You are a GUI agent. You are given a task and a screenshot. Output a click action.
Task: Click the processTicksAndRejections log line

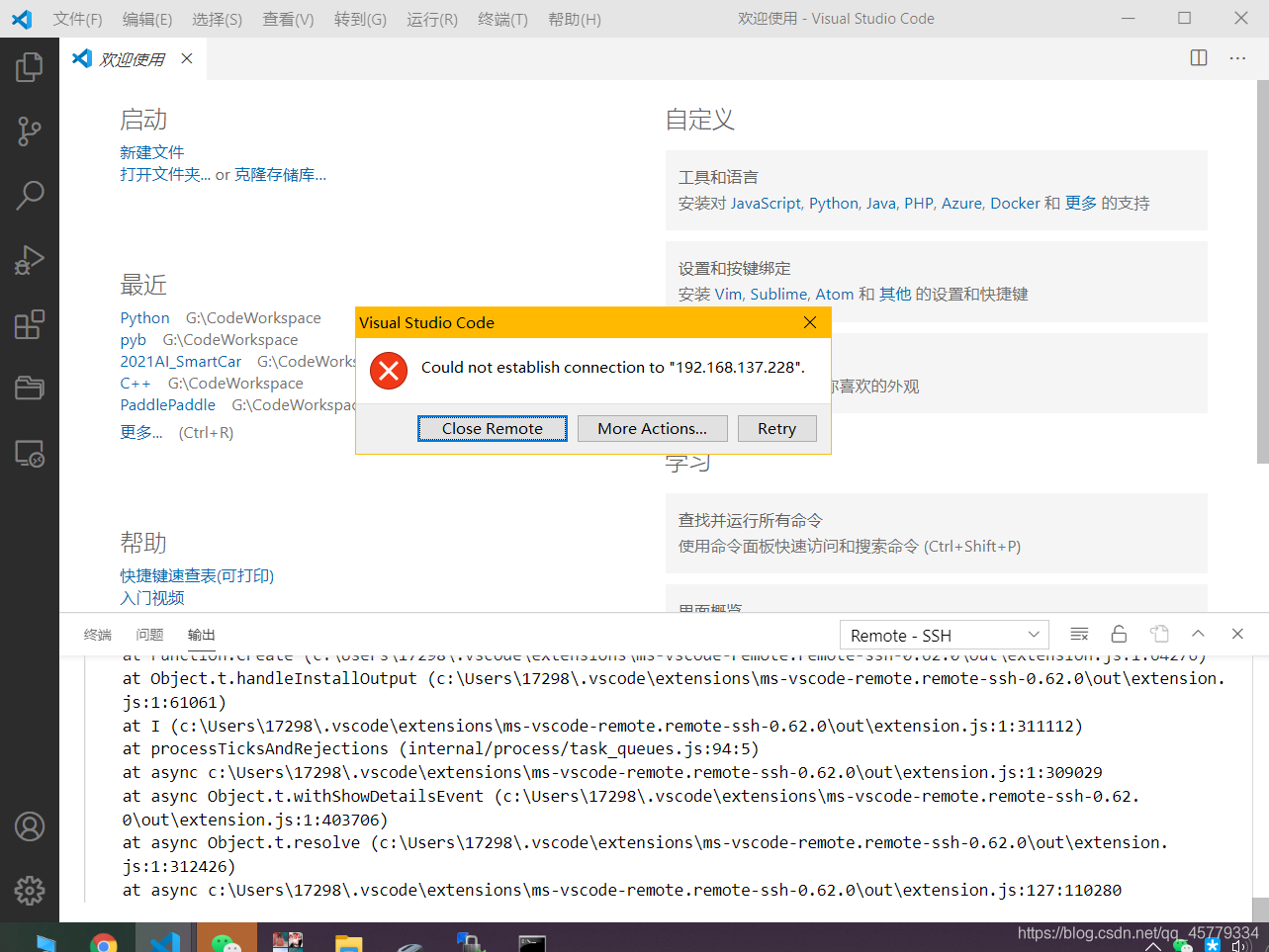(x=441, y=748)
